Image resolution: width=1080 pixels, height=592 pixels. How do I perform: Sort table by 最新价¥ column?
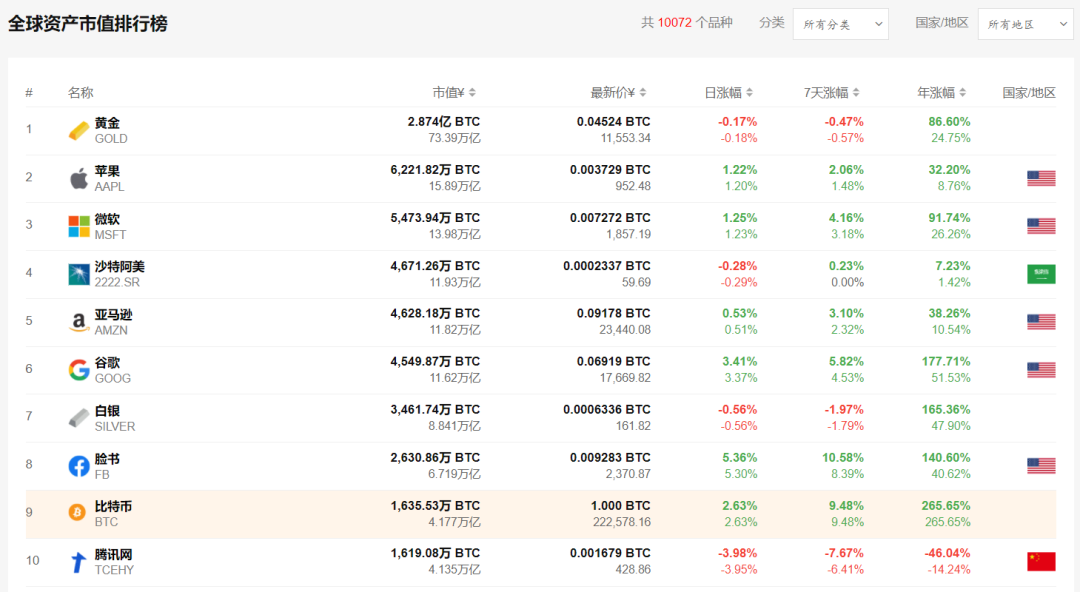(619, 93)
